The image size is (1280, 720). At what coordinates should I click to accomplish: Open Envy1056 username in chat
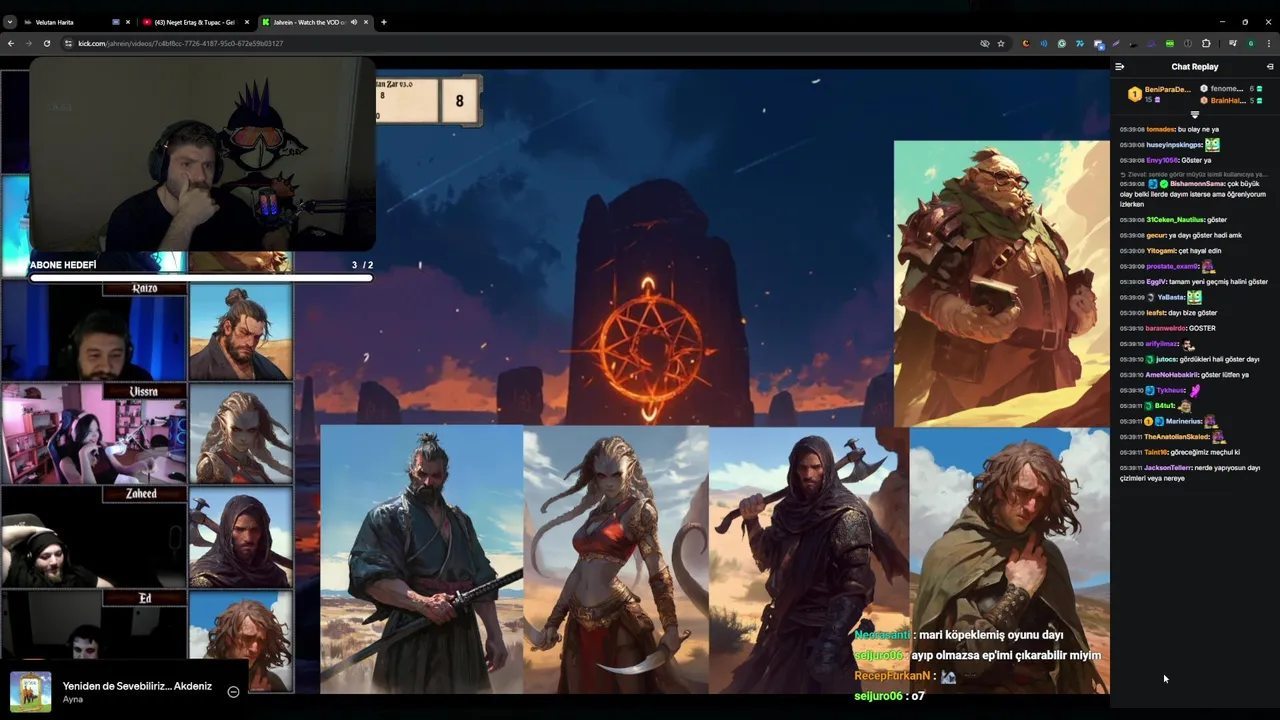tap(1161, 160)
